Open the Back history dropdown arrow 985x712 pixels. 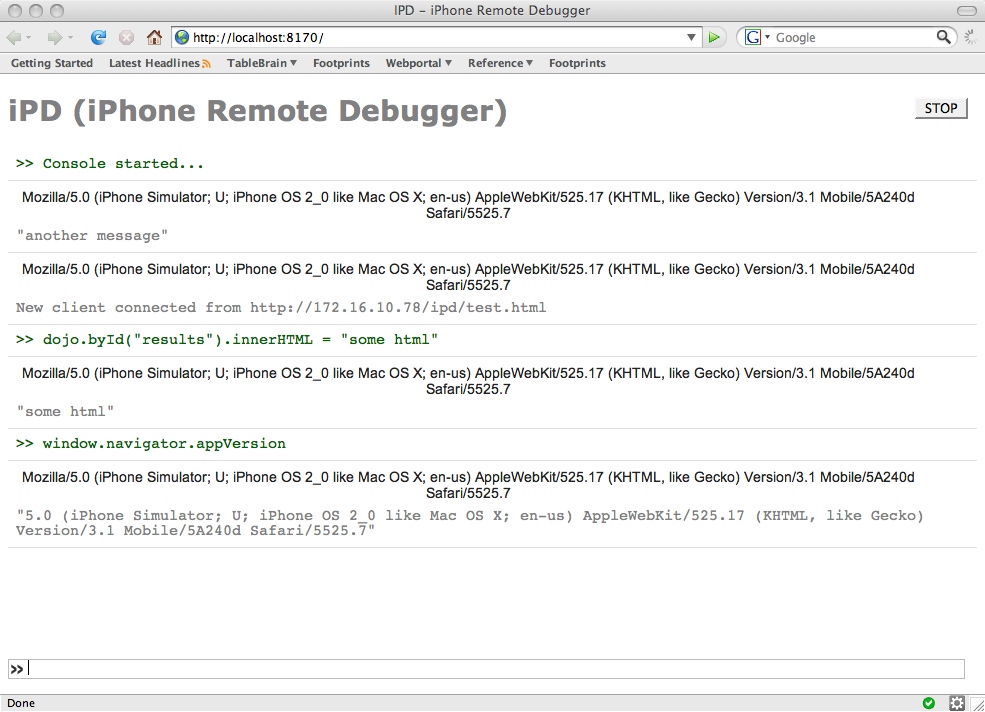pos(29,38)
